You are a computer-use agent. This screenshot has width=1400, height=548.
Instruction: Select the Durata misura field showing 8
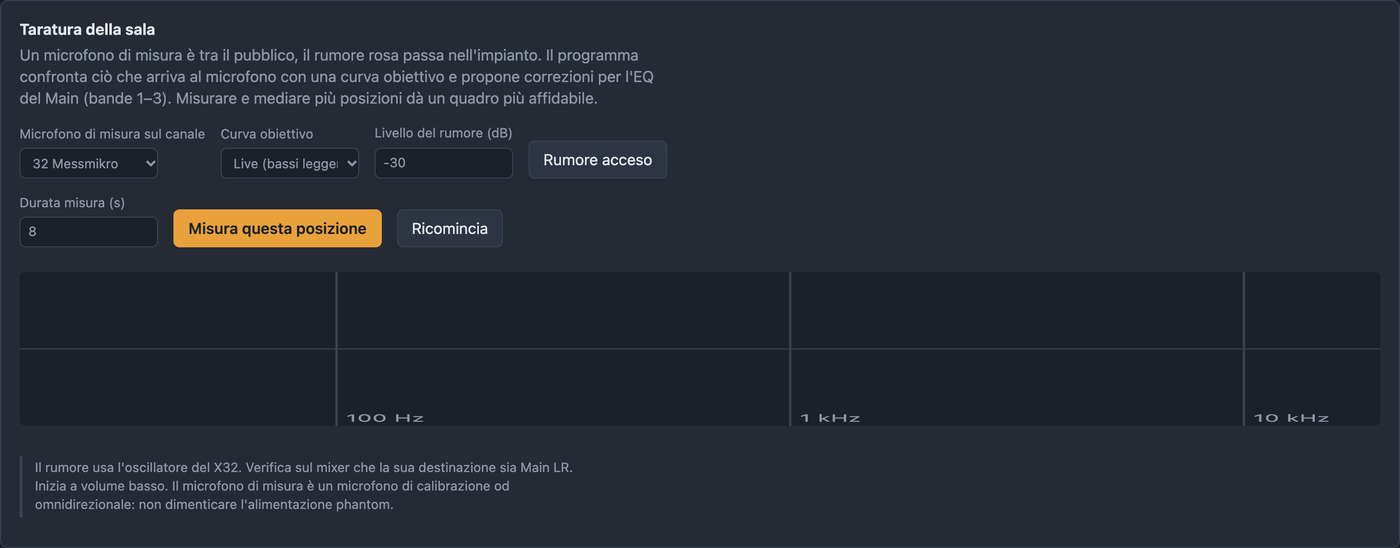(x=88, y=231)
